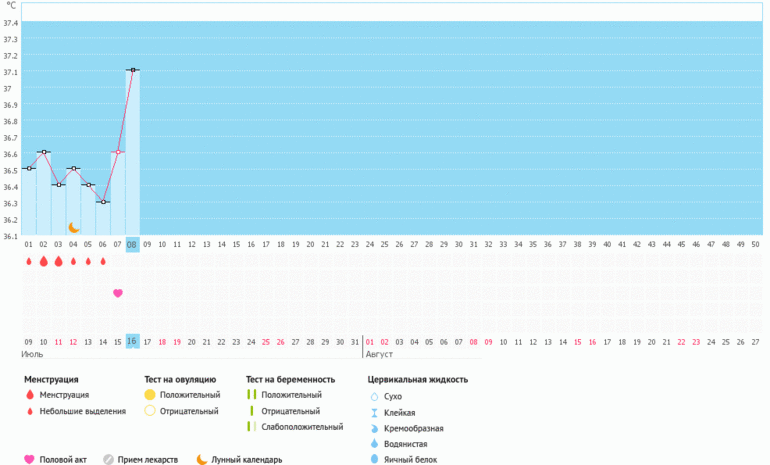770x465 pixels.
Task: Select the temperature point on cycle day 02
Action: click(44, 152)
